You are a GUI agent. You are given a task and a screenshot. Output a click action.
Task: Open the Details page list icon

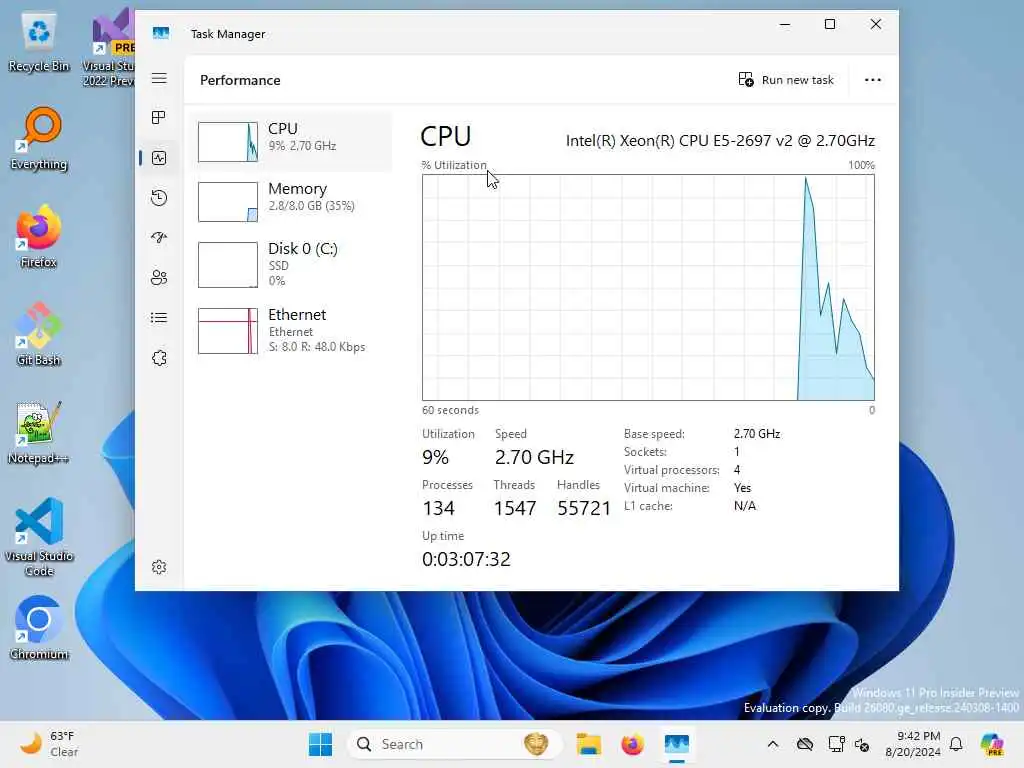tap(159, 317)
